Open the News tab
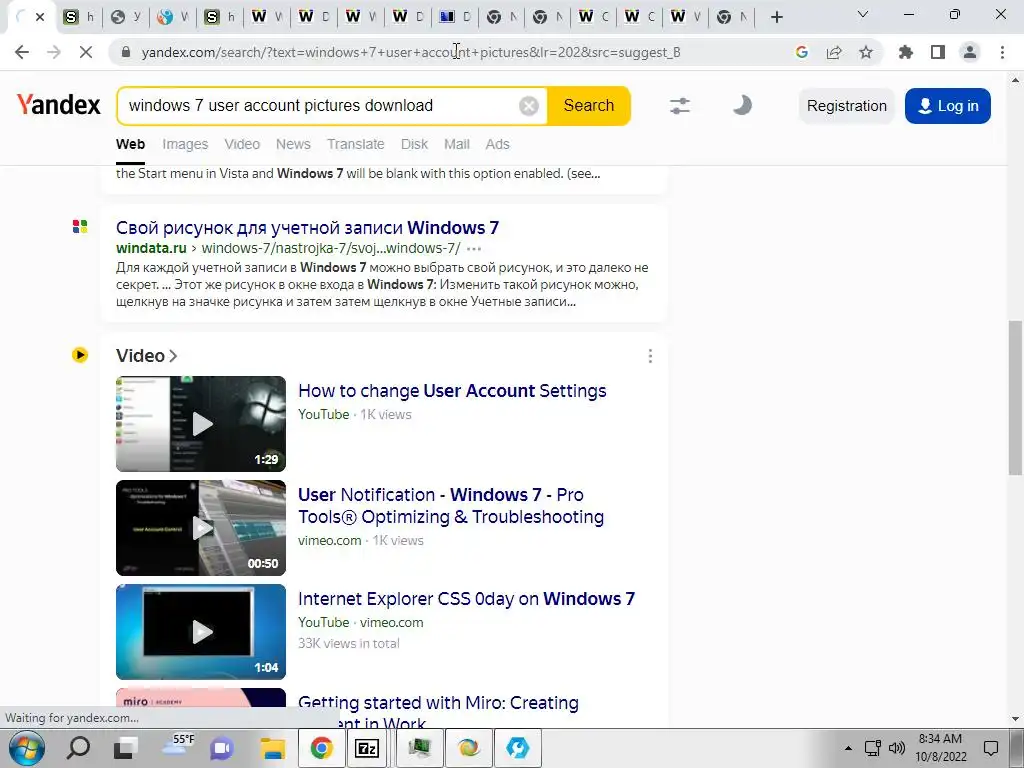Screen dimensions: 1024x768 click(x=293, y=144)
